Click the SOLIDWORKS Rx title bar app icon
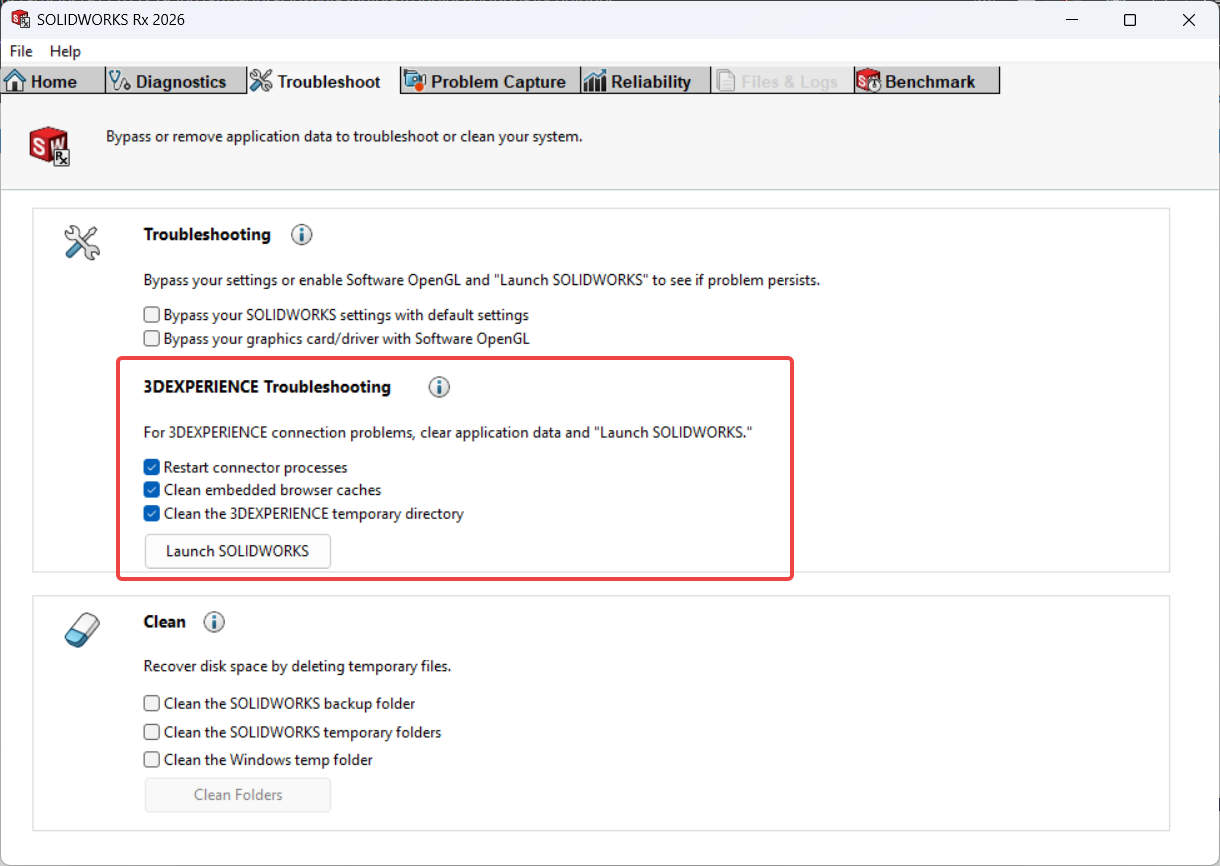 pos(20,19)
